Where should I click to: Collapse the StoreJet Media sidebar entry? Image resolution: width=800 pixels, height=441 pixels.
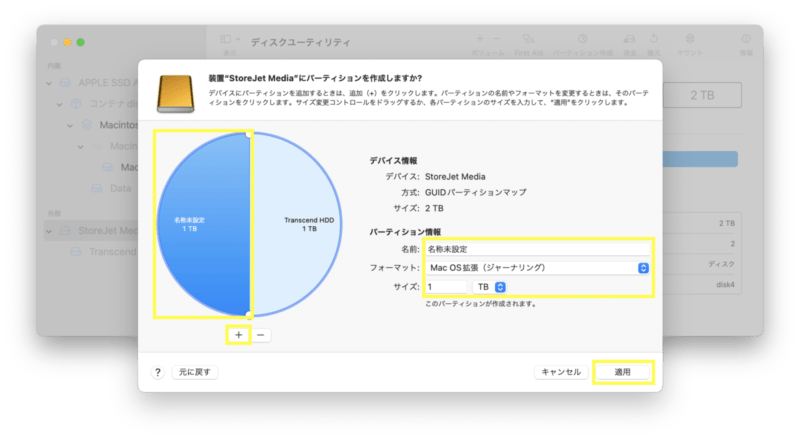click(x=49, y=231)
